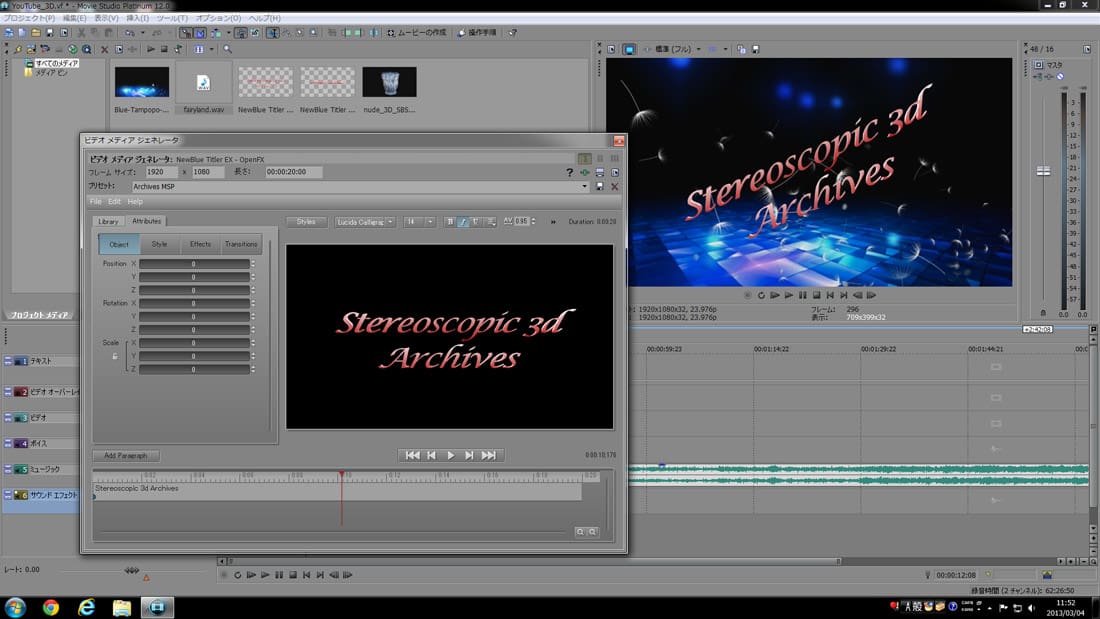
Task: Click the Add Paragraph button
Action: (x=126, y=455)
